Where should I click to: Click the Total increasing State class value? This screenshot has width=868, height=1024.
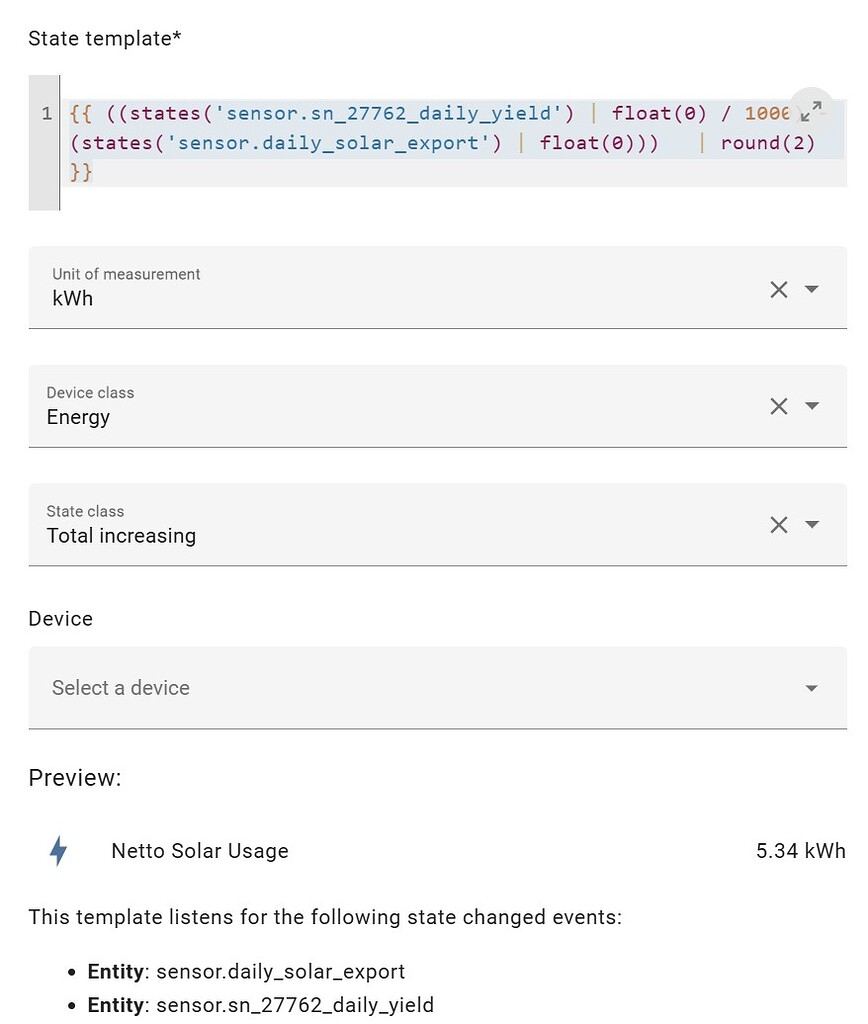pyautogui.click(x=121, y=536)
